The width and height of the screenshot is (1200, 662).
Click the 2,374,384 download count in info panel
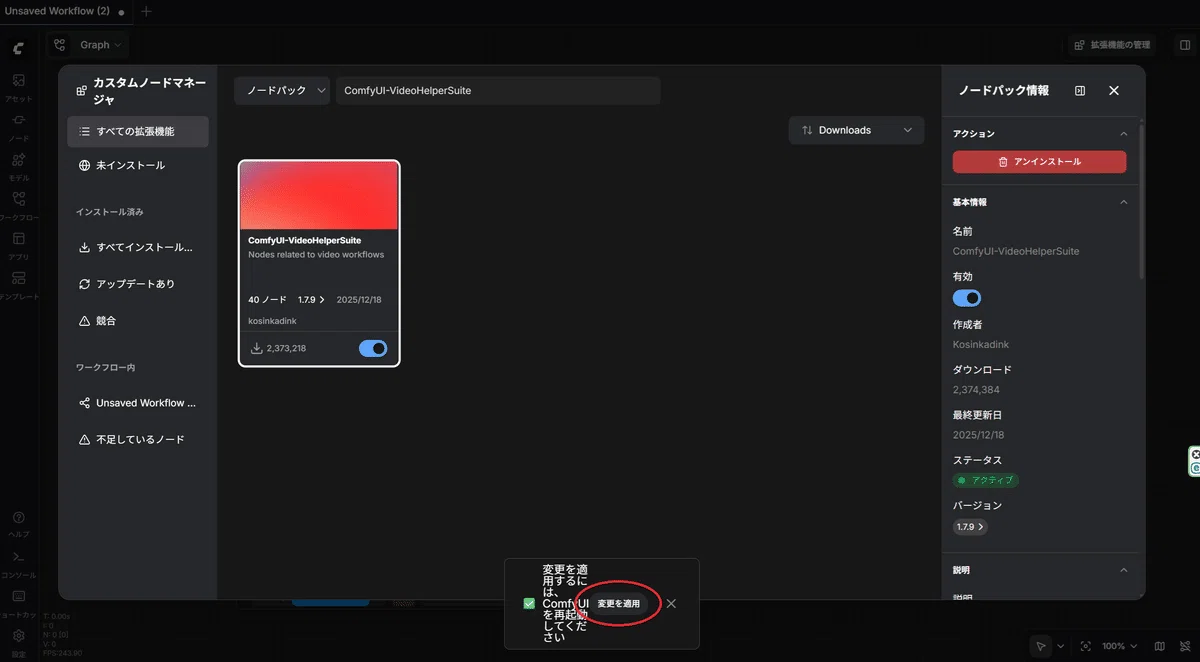[x=976, y=390]
